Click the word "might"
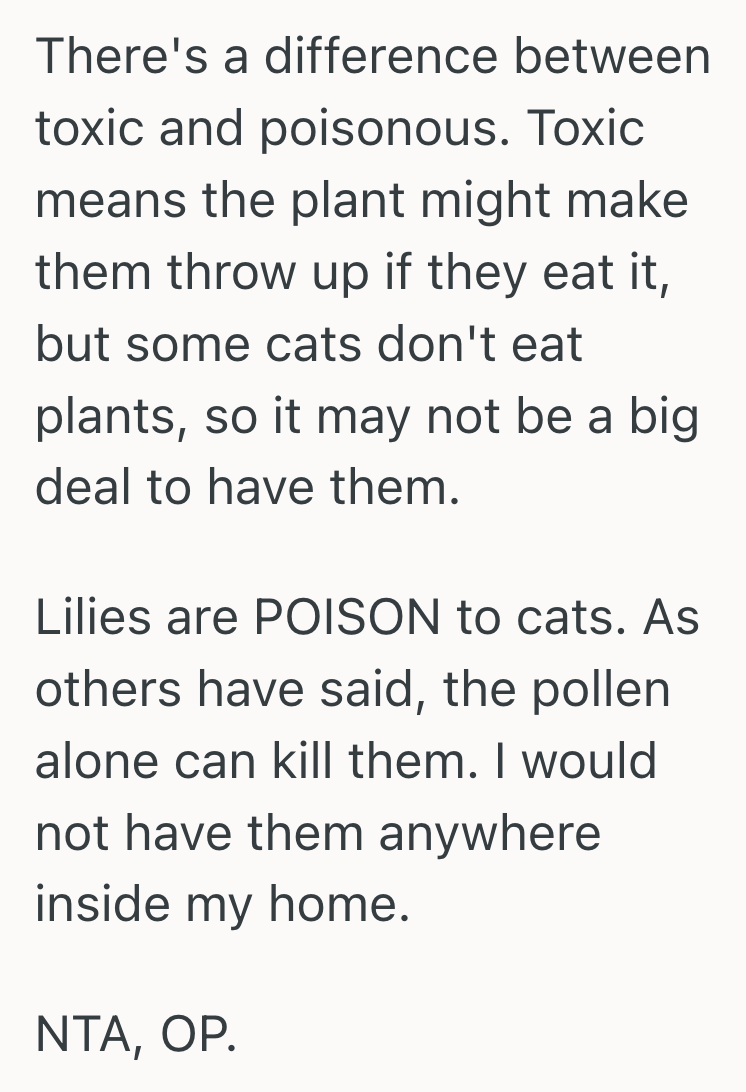The image size is (746, 1092). tap(484, 200)
